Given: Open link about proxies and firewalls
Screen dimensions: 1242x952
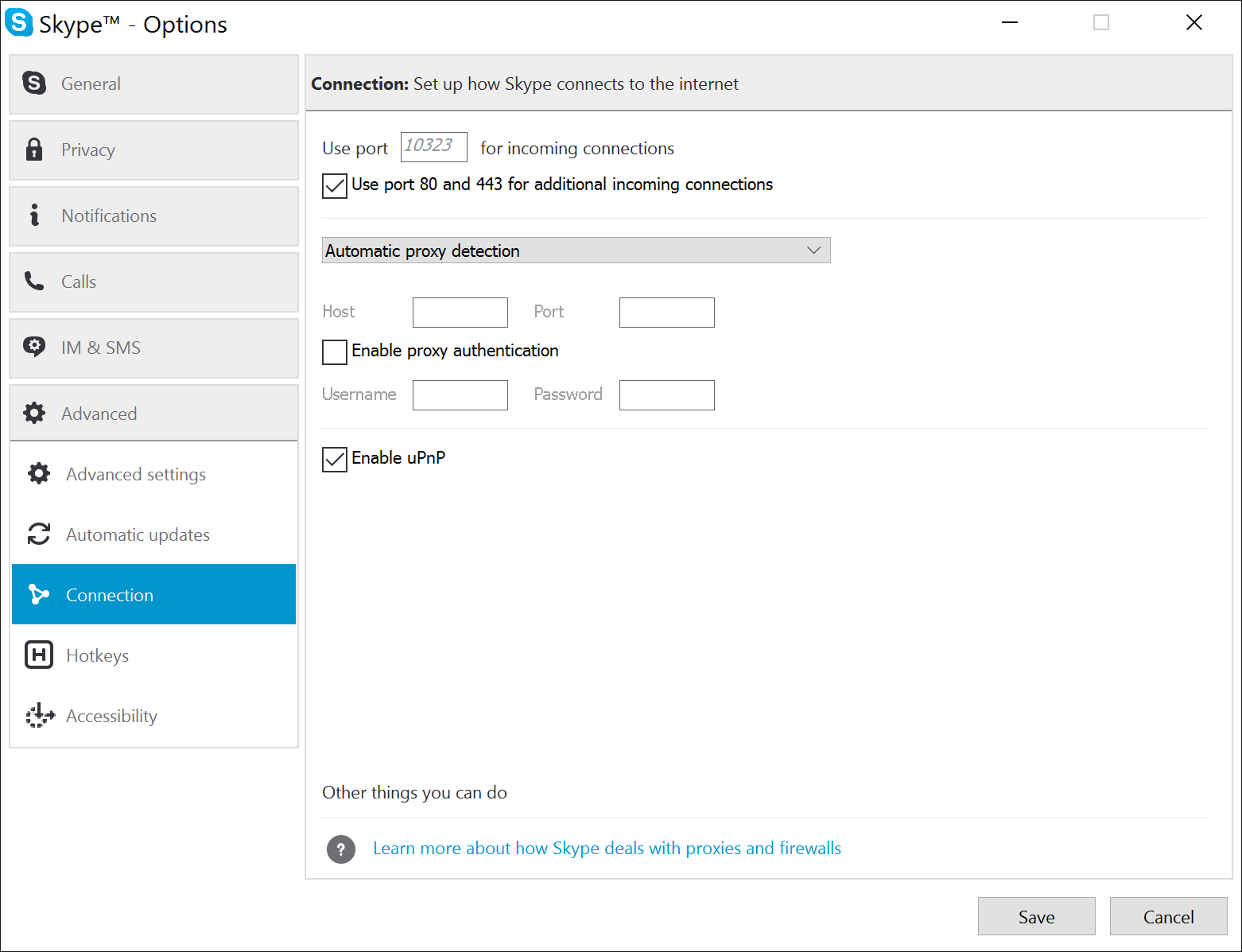Looking at the screenshot, I should point(607,848).
